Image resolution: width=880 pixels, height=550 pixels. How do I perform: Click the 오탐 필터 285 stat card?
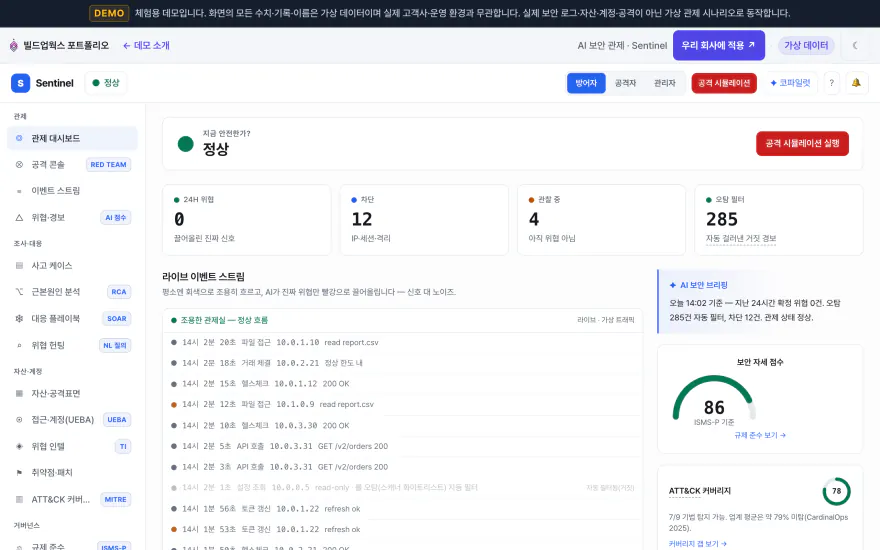point(778,220)
